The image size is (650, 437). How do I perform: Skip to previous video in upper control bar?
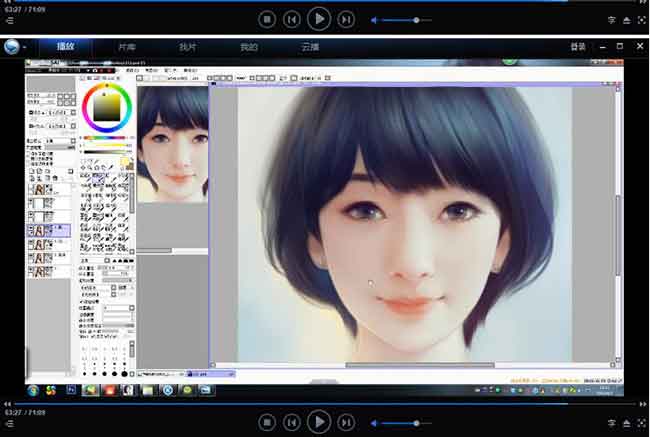(292, 19)
